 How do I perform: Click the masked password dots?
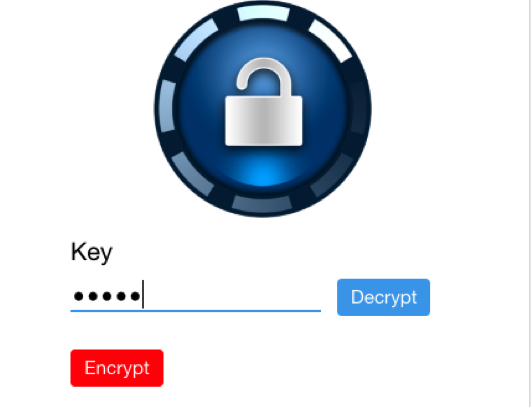coord(107,296)
